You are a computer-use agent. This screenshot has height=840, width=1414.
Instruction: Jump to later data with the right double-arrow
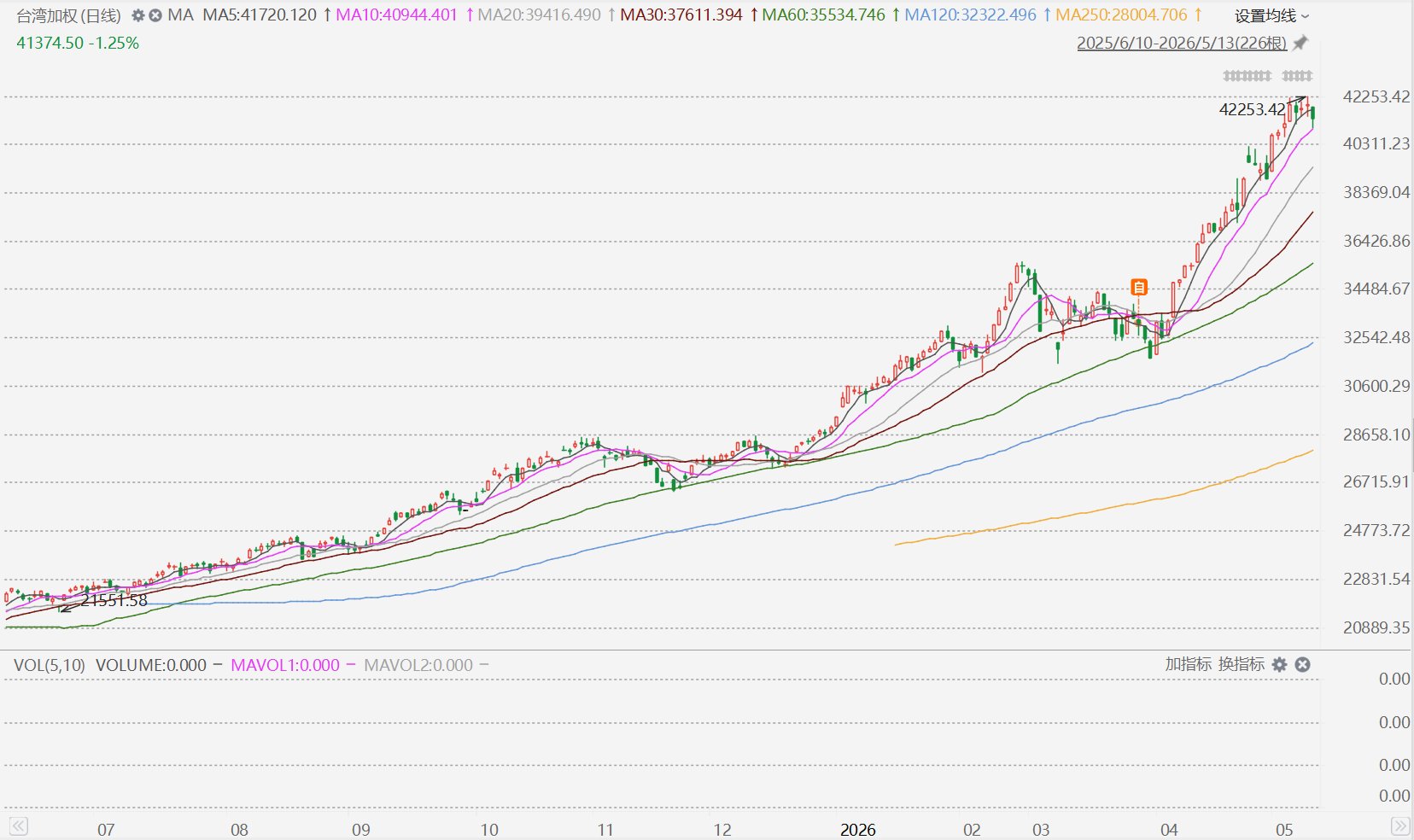pyautogui.click(x=1399, y=825)
